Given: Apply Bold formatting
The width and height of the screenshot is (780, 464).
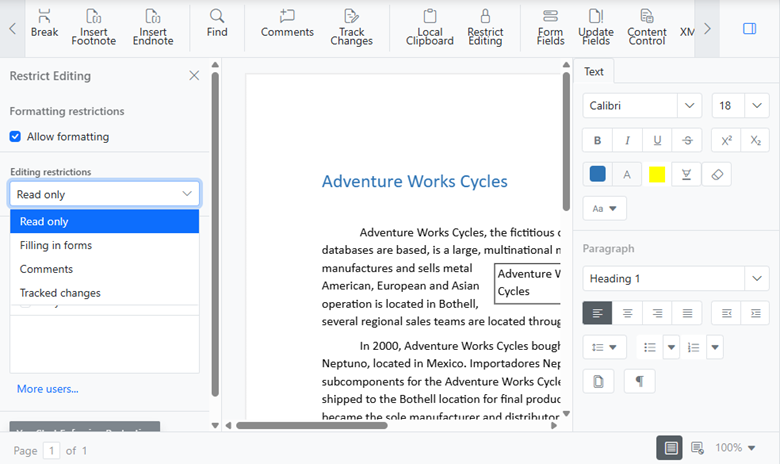Looking at the screenshot, I should coord(597,140).
